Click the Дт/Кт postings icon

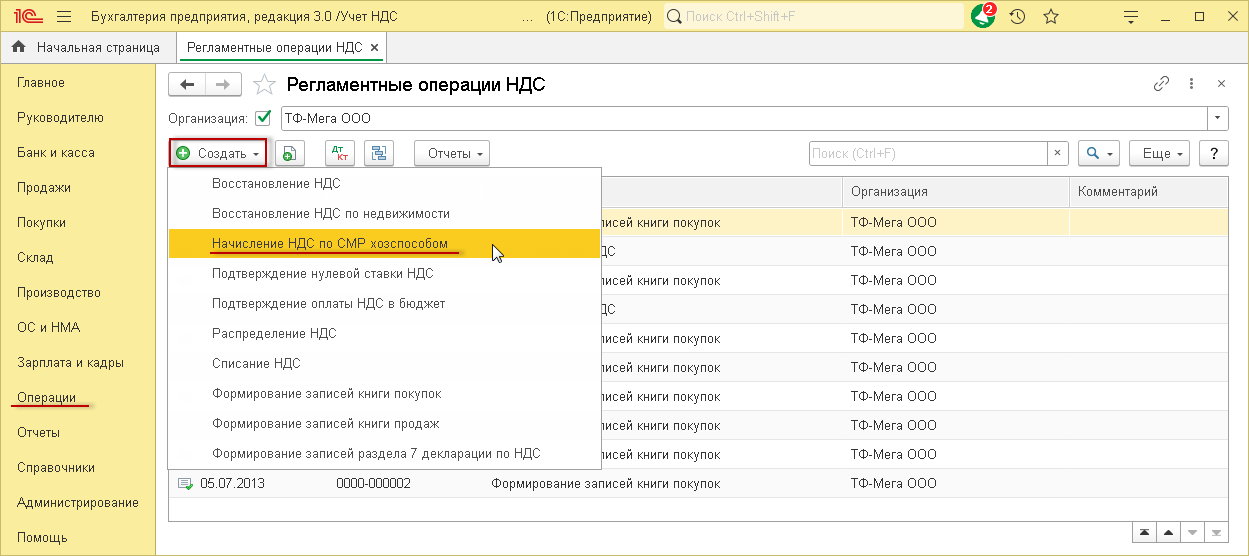pyautogui.click(x=340, y=153)
